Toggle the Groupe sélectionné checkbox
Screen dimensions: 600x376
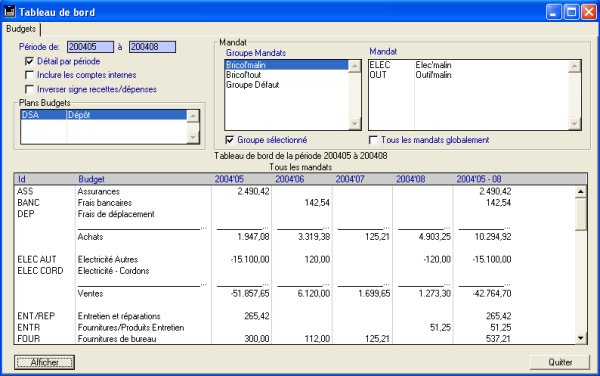230,140
